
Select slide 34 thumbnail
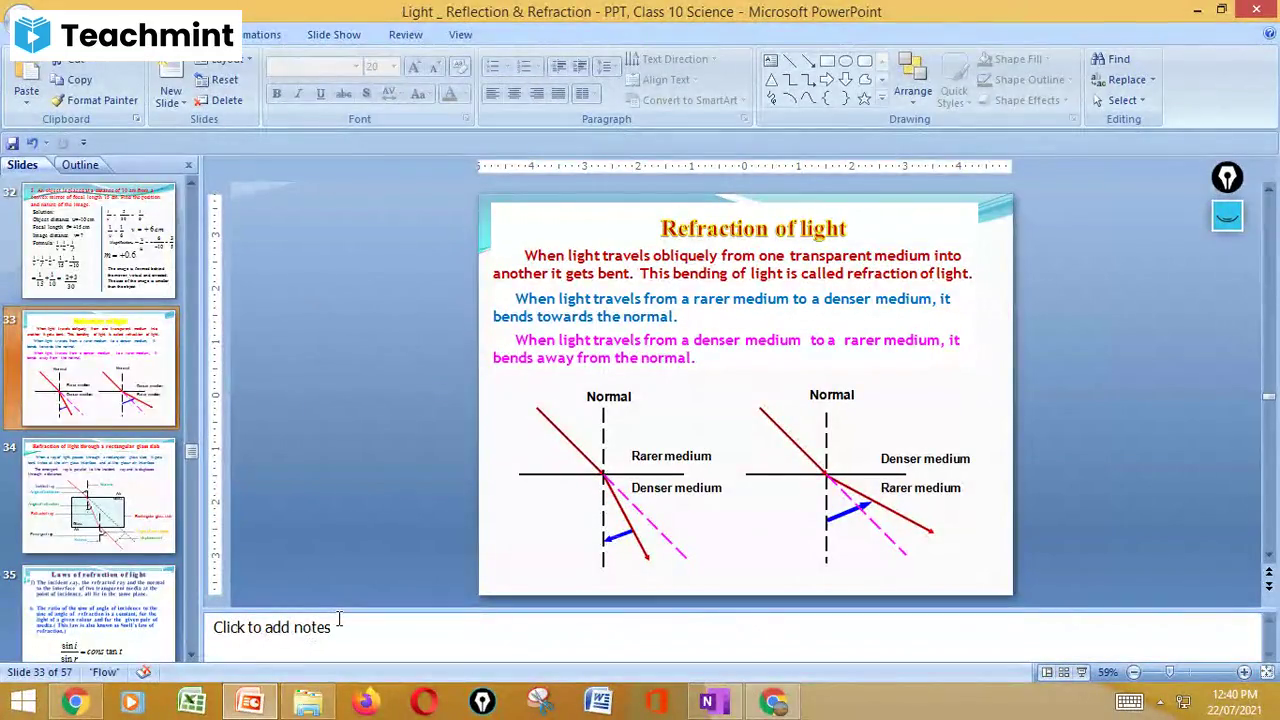(x=99, y=496)
